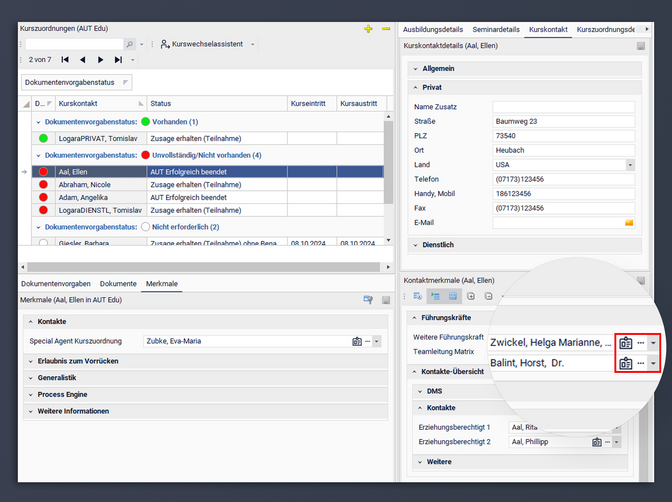This screenshot has height=502, width=672.
Task: Collapse the Vorhanden status group
Action: click(x=39, y=121)
